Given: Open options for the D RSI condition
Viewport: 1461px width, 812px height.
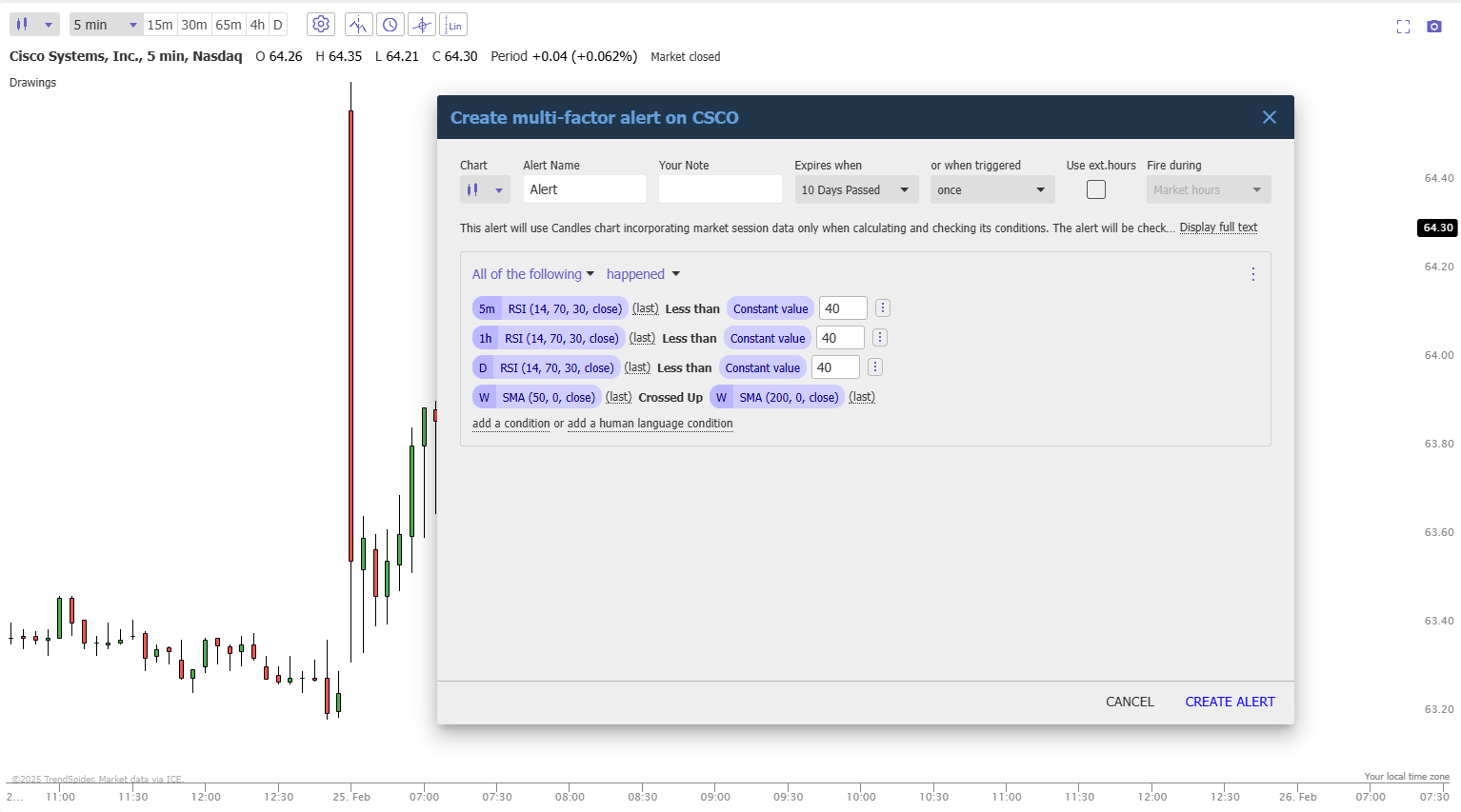Looking at the screenshot, I should (x=875, y=367).
